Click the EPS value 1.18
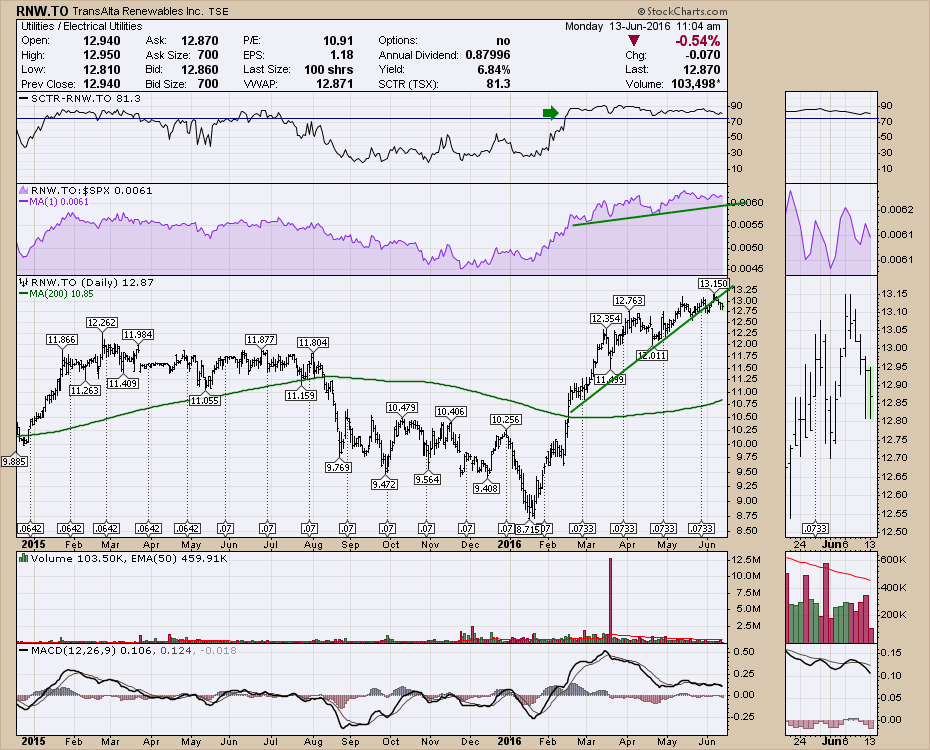The height and width of the screenshot is (750, 930). tap(342, 55)
